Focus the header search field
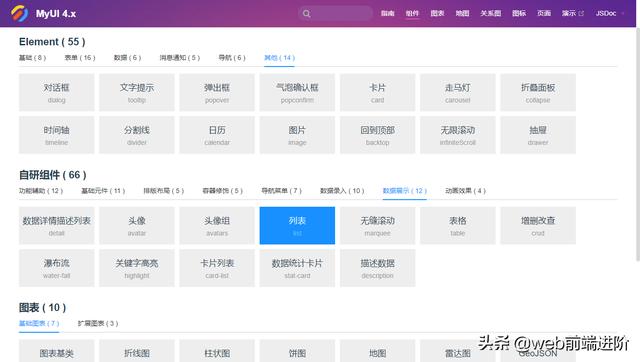This screenshot has width=640, height=362. [x=335, y=13]
